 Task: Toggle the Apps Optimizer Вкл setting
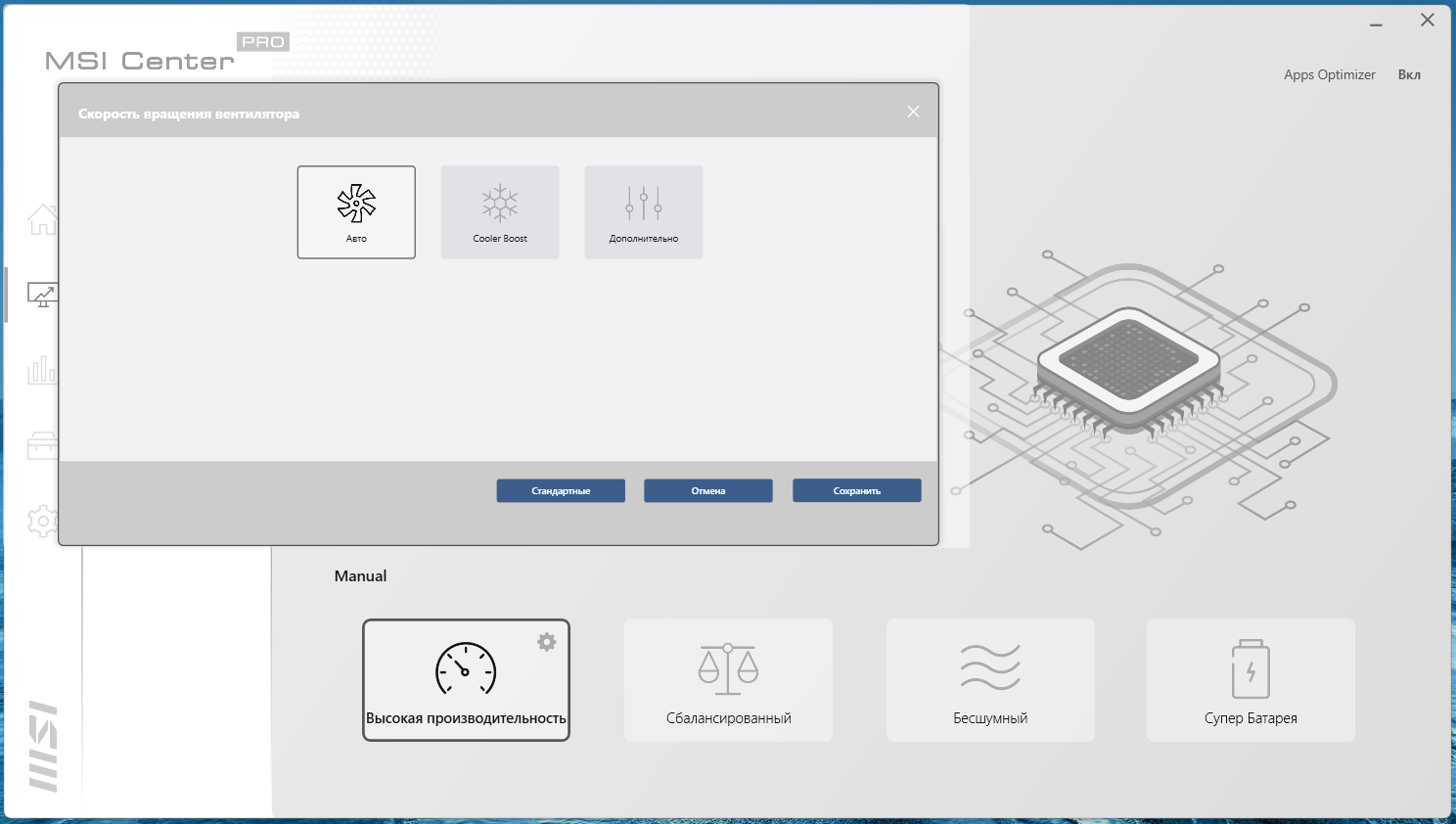1409,75
